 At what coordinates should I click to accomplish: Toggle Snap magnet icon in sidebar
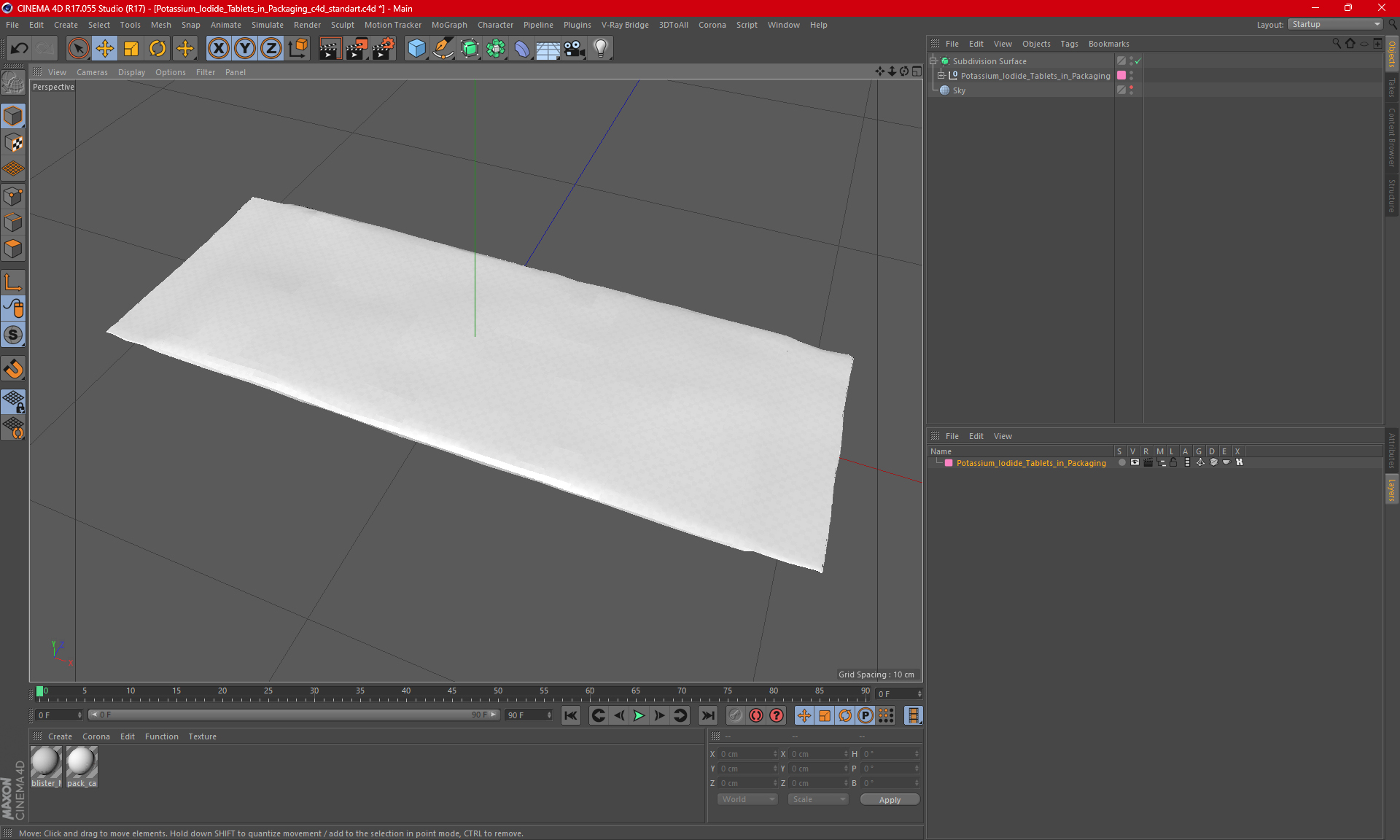coord(14,369)
